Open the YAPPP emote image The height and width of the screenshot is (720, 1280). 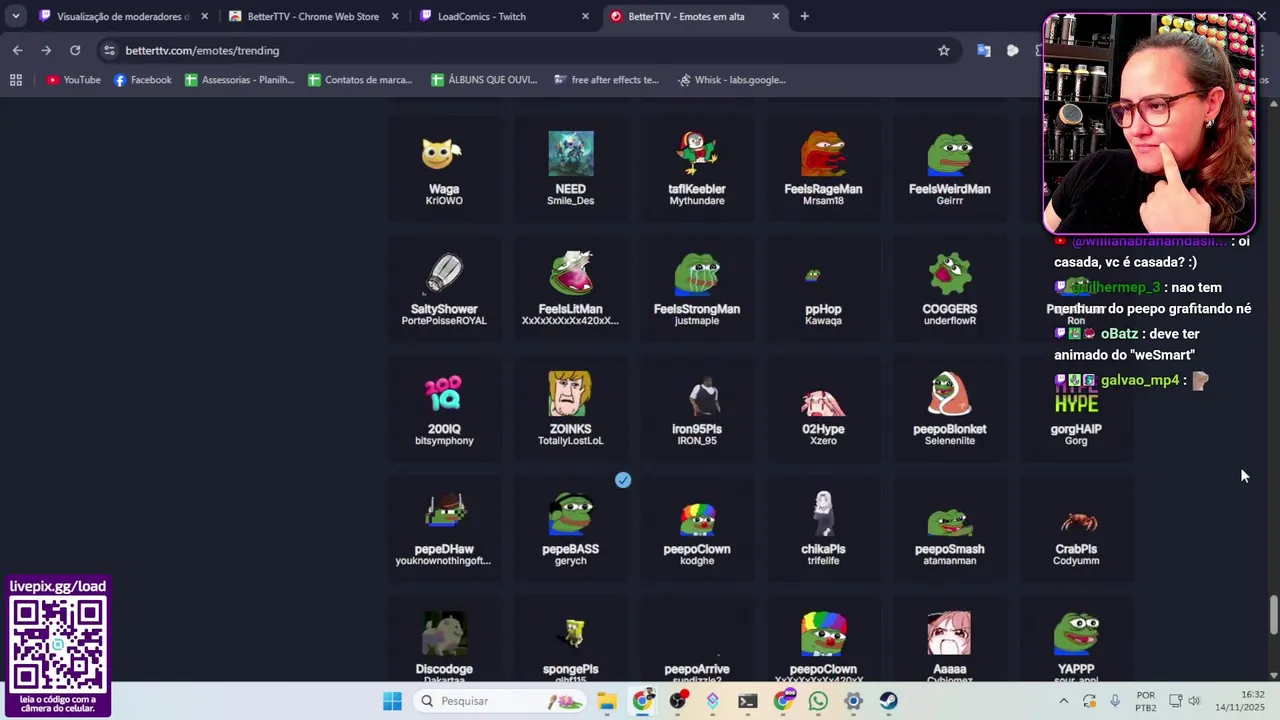click(x=1076, y=633)
